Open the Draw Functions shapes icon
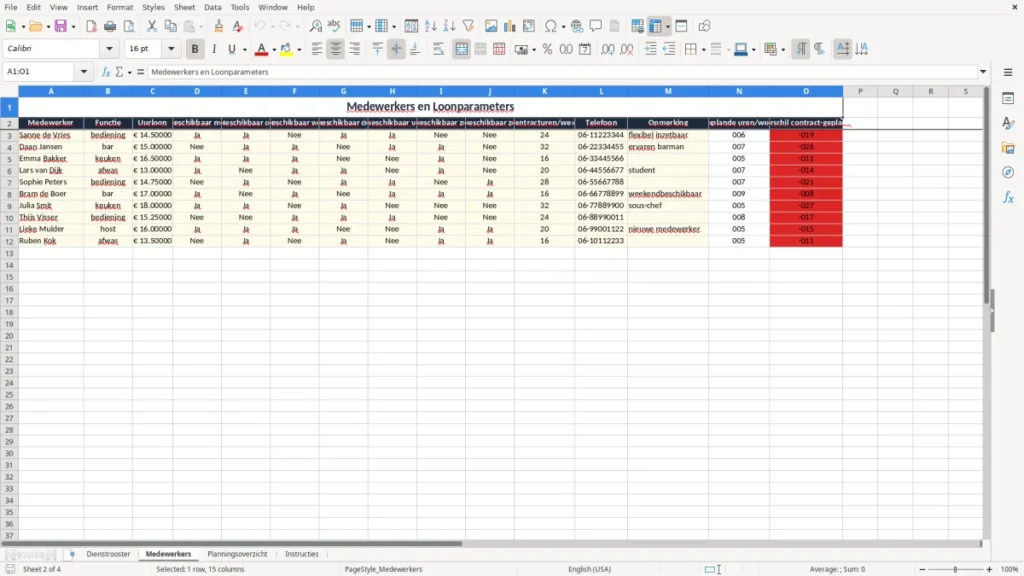Image resolution: width=1024 pixels, height=576 pixels. pos(704,26)
